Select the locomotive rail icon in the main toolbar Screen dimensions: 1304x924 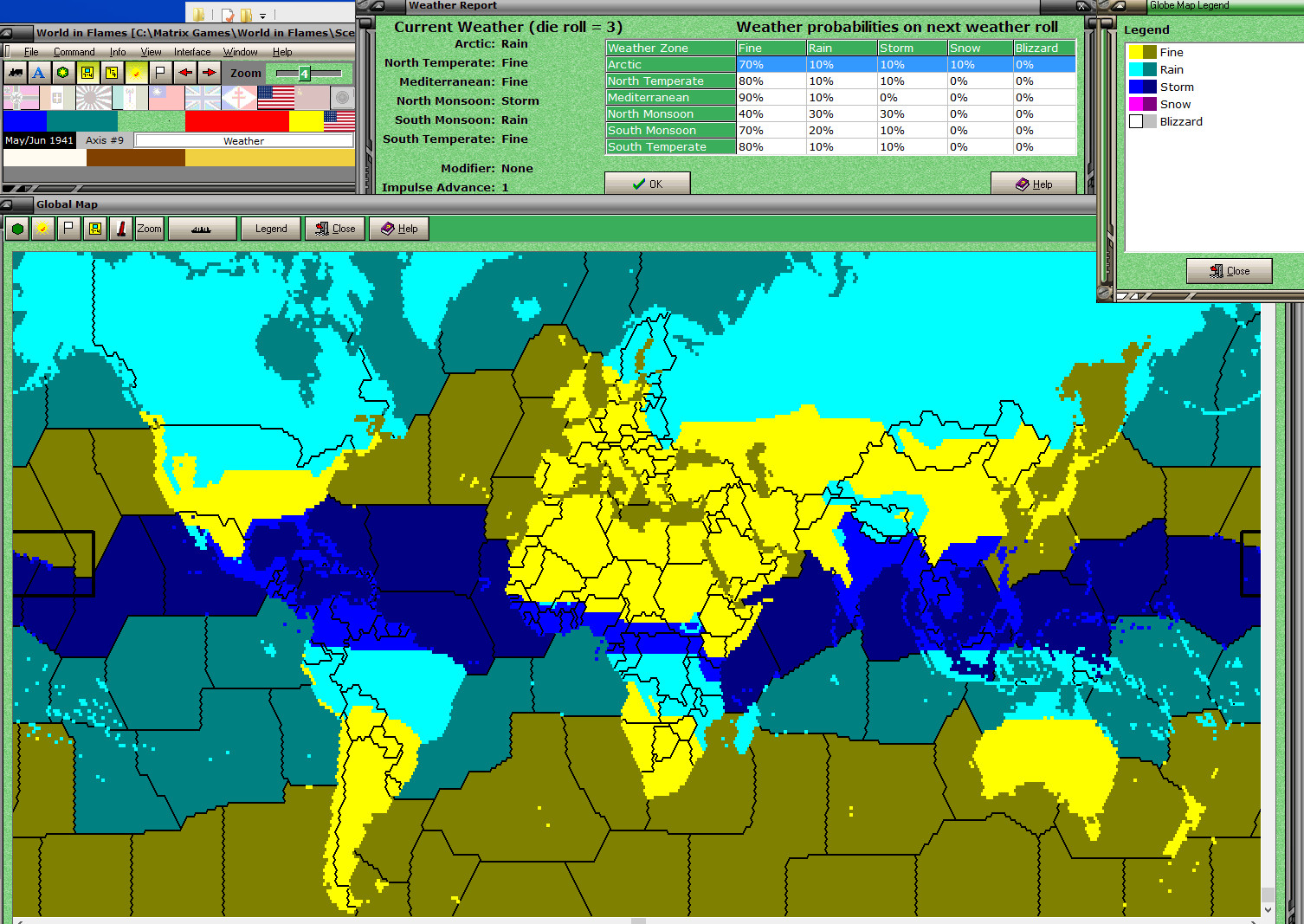(x=15, y=72)
